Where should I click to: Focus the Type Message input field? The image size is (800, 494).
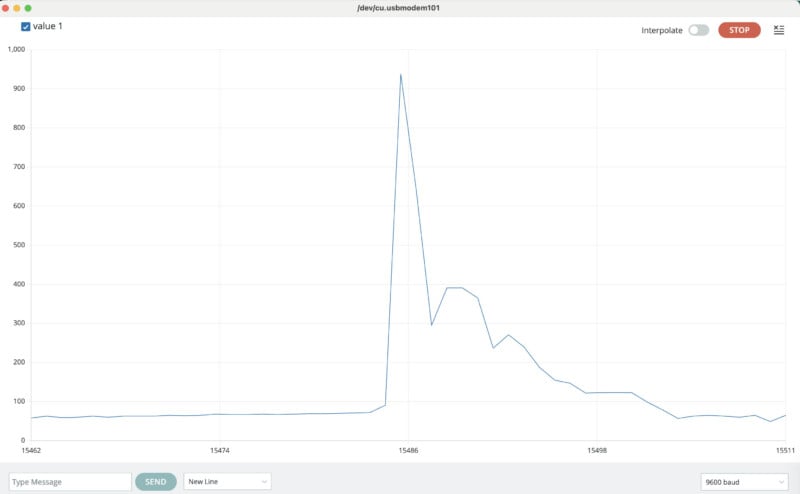pyautogui.click(x=70, y=482)
